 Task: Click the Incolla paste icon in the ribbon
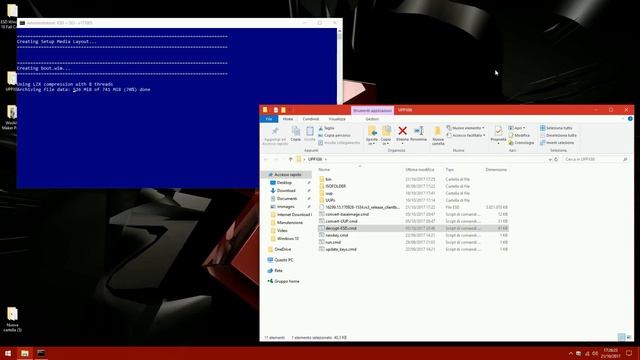pos(310,134)
